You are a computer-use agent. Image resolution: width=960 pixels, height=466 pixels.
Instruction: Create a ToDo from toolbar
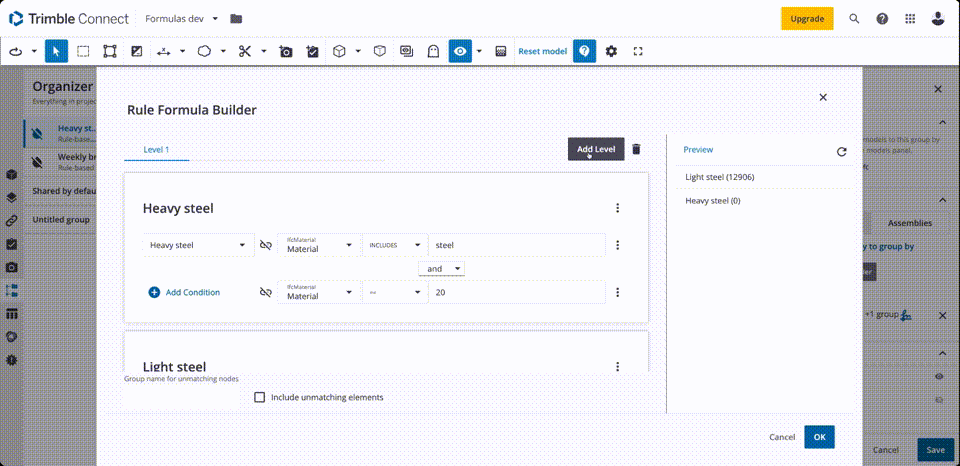313,51
